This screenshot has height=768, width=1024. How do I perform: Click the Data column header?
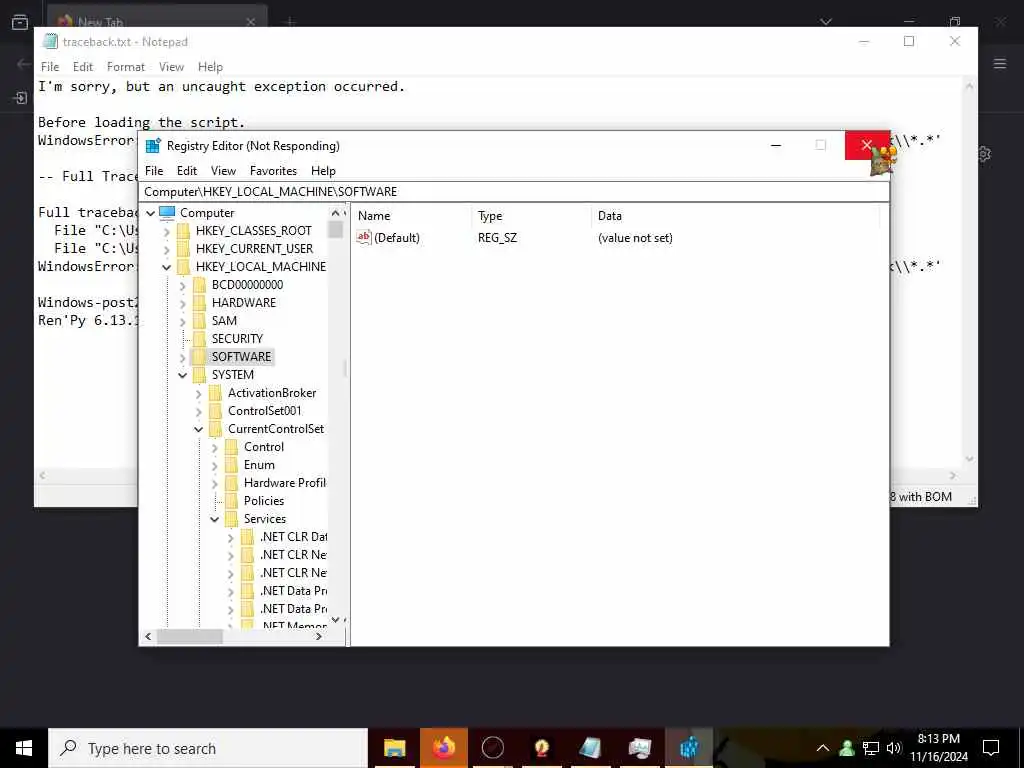pos(735,216)
